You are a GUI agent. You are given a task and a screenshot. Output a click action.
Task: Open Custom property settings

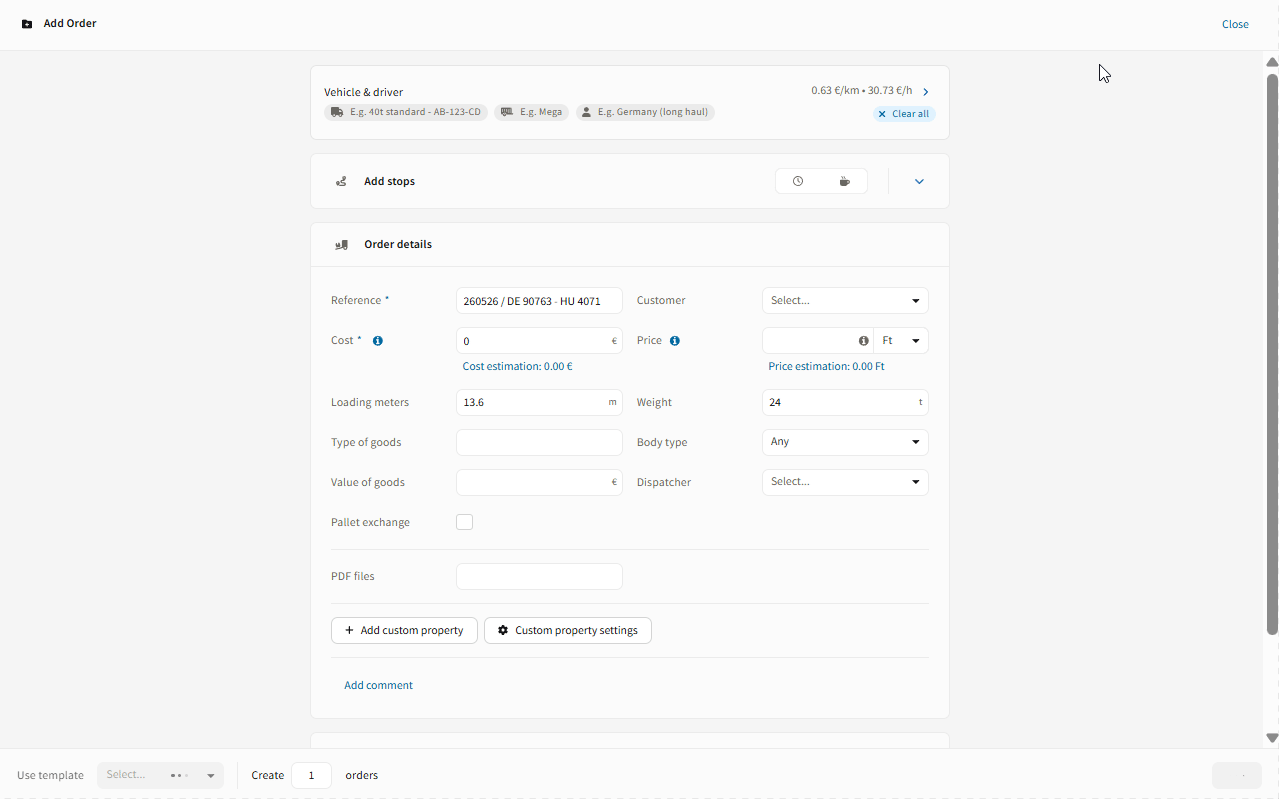click(x=568, y=630)
